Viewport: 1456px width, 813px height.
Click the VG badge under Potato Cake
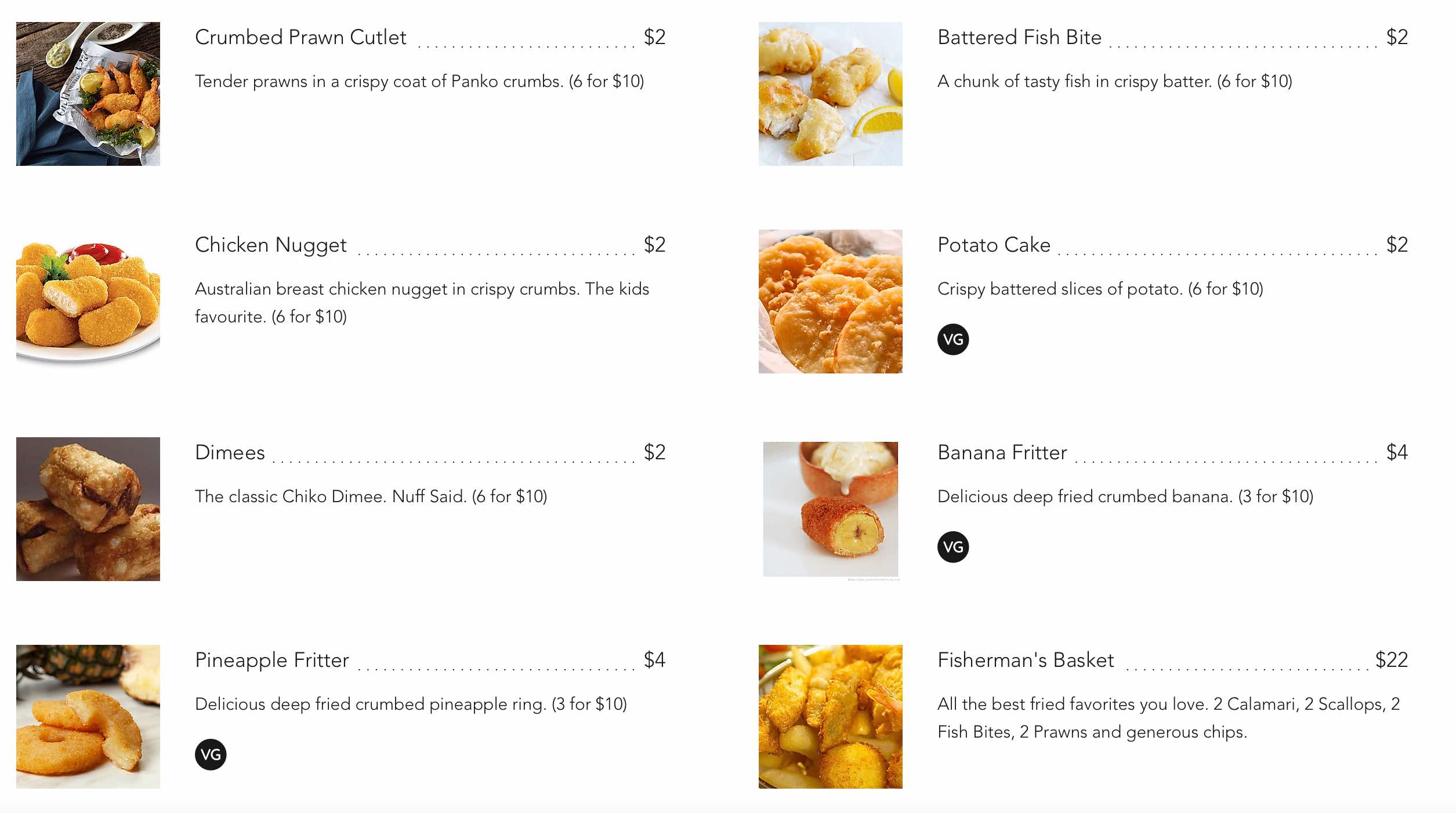coord(952,339)
